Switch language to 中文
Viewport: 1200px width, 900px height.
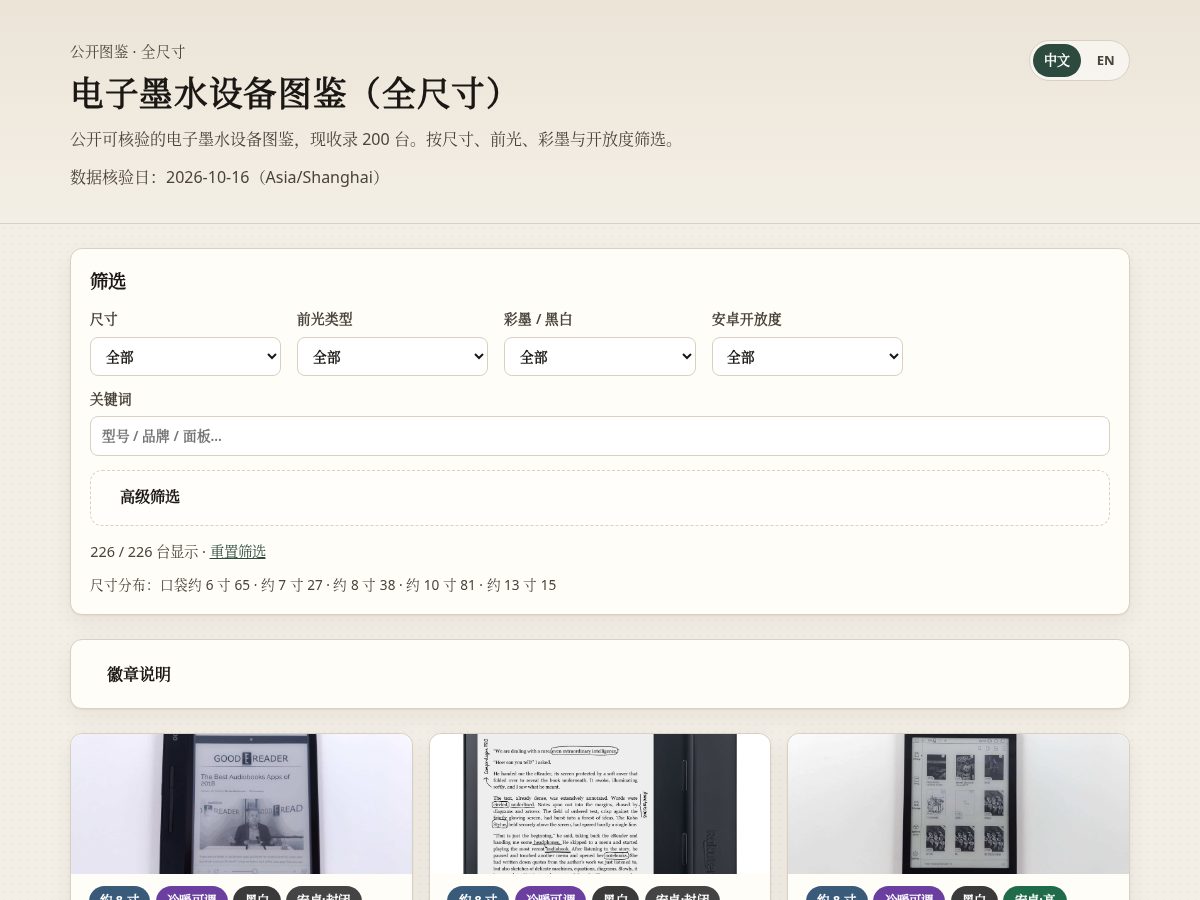pyautogui.click(x=1057, y=60)
